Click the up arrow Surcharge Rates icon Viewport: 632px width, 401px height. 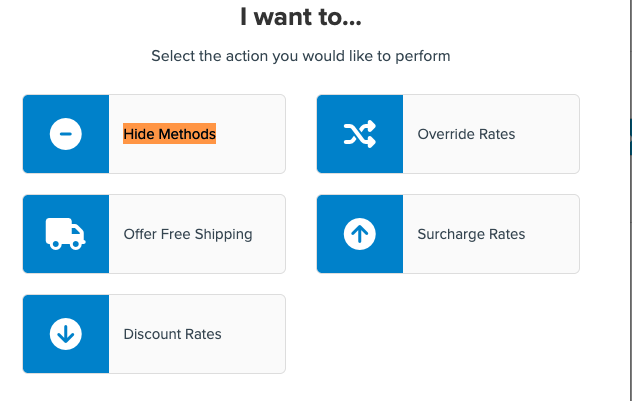360,234
